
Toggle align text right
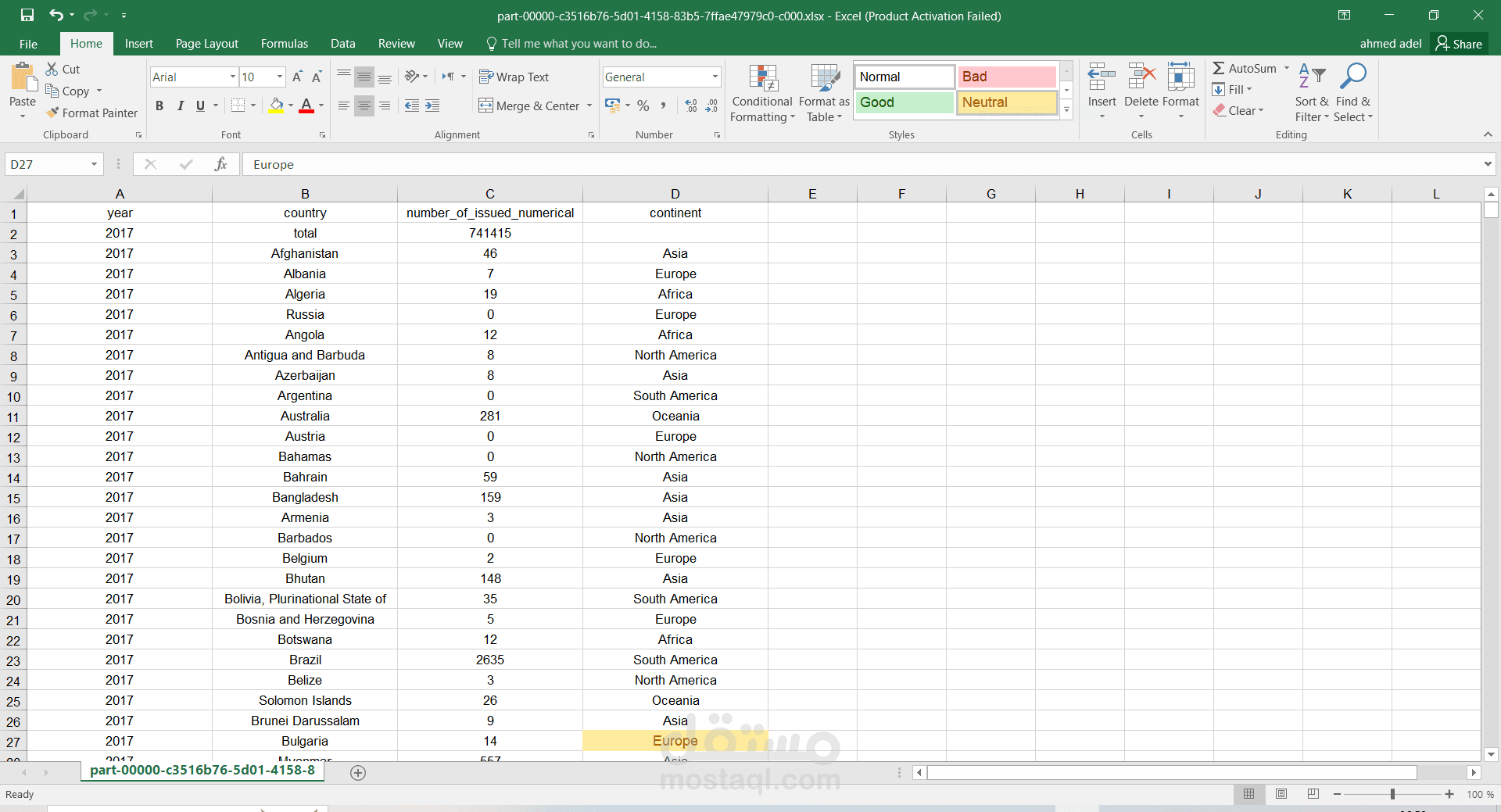385,106
